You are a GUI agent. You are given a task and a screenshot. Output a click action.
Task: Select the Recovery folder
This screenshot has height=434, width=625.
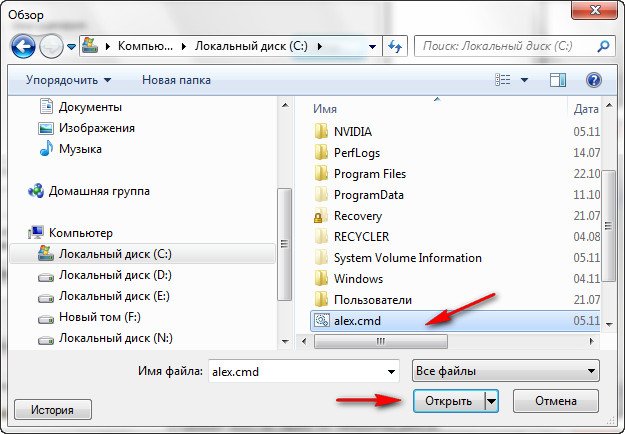(x=358, y=216)
